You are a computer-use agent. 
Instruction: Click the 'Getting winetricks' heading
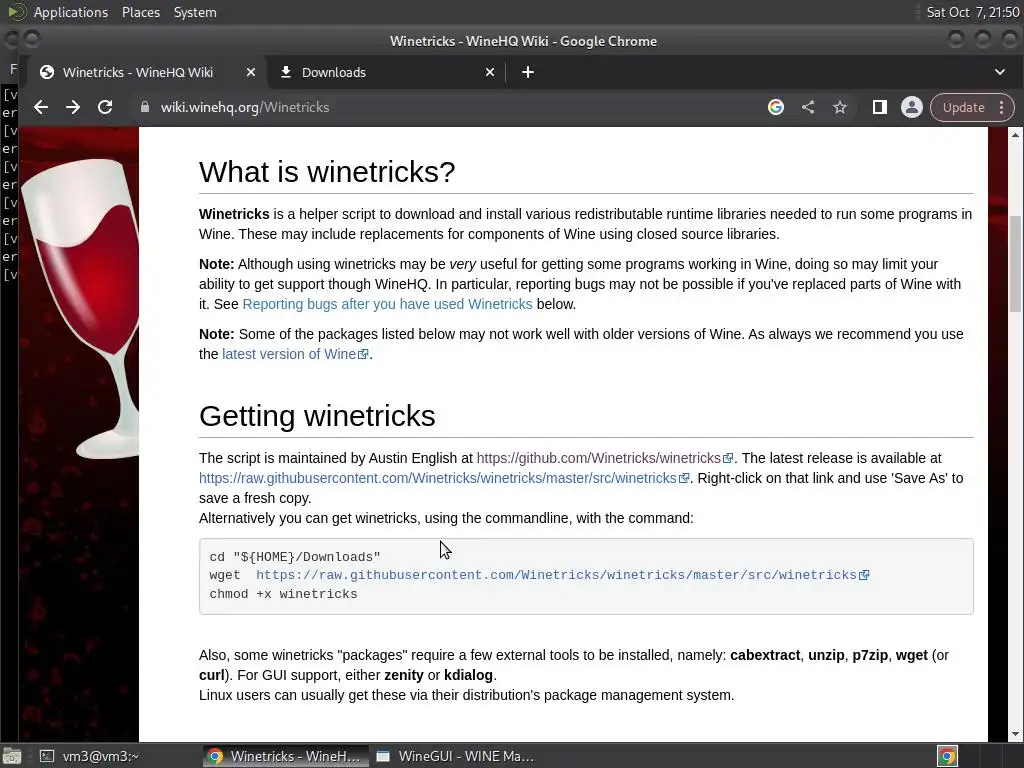tap(317, 416)
